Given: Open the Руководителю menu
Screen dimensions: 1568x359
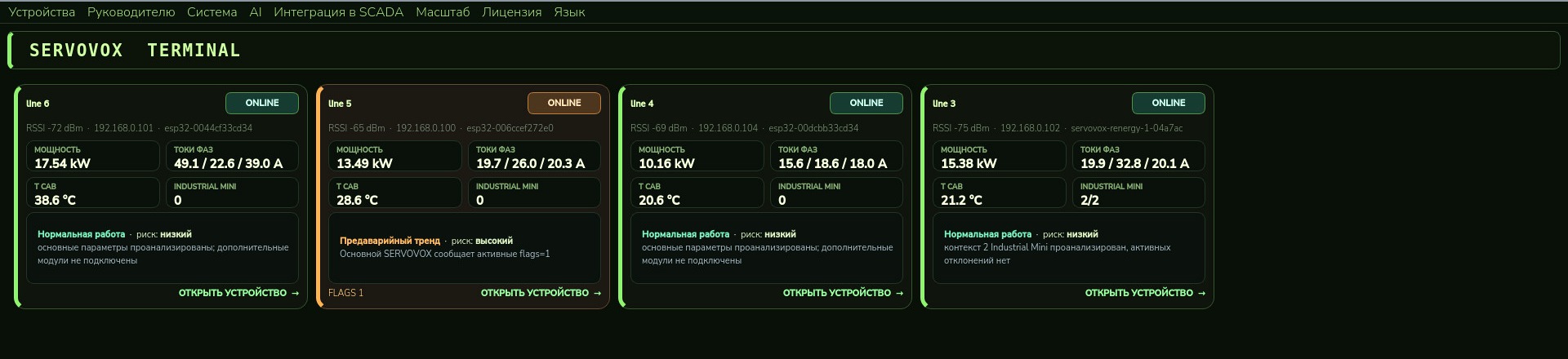Looking at the screenshot, I should [x=131, y=12].
